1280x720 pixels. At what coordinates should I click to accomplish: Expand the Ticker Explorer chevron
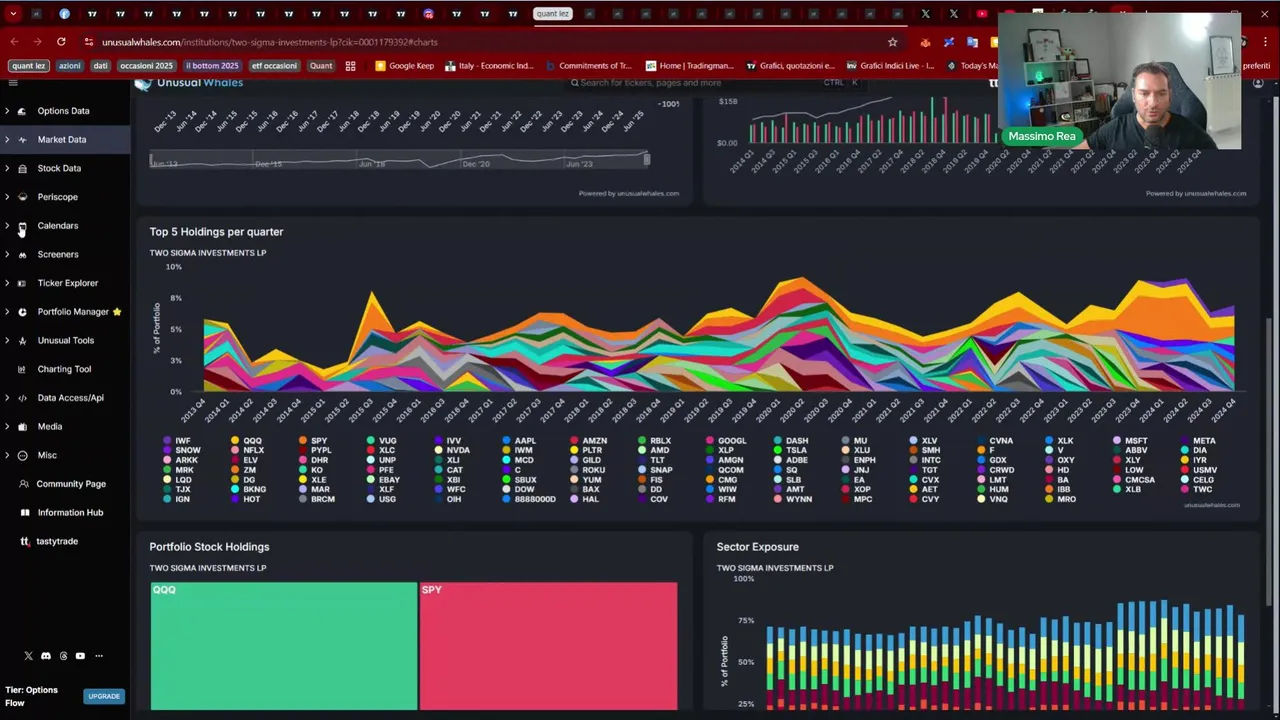click(8, 283)
